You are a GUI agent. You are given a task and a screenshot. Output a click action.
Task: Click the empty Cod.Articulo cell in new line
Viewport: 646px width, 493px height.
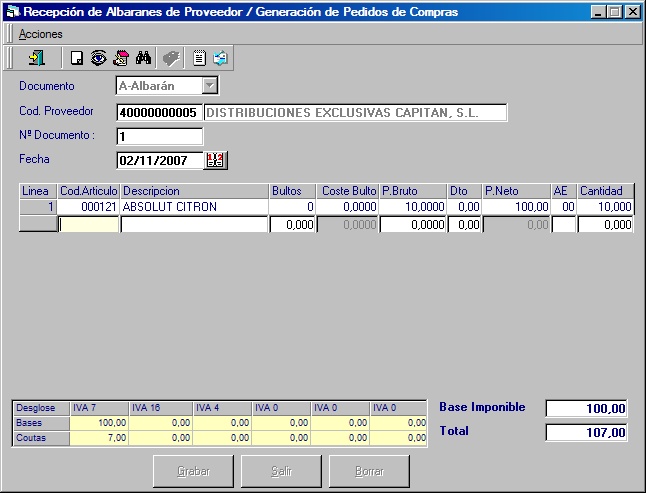click(89, 224)
